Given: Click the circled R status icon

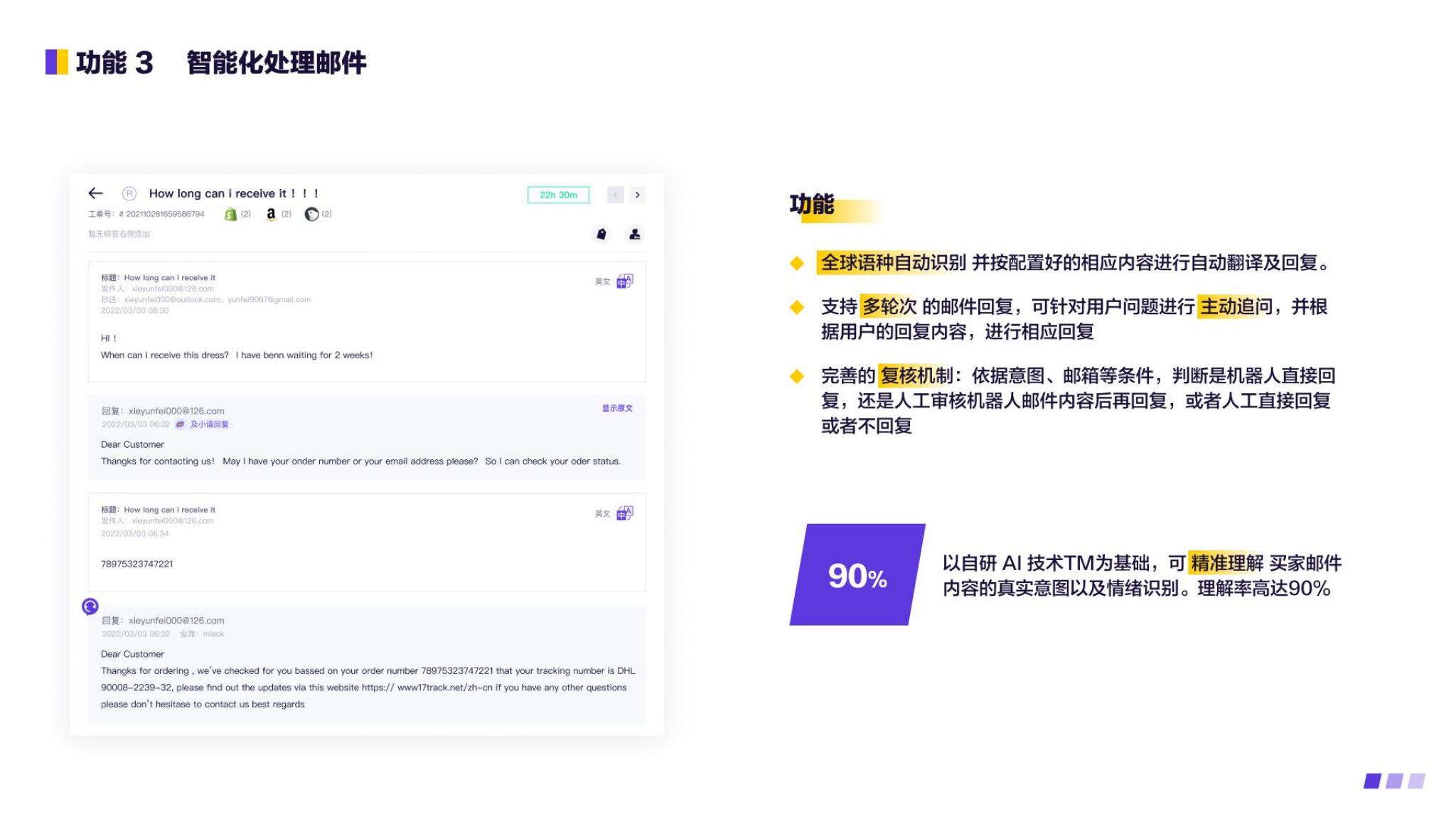Looking at the screenshot, I should coord(129,193).
